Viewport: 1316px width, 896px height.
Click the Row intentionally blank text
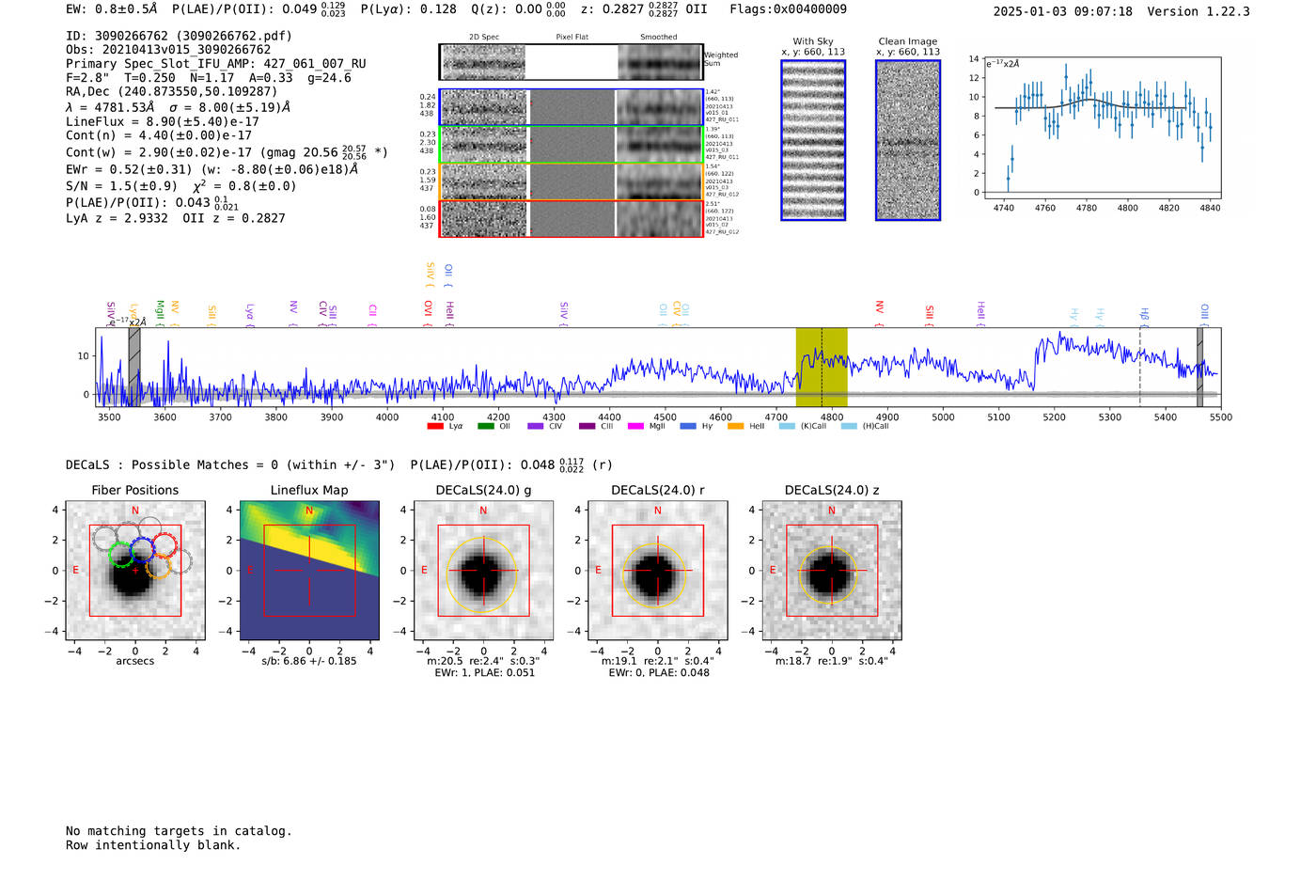click(153, 845)
